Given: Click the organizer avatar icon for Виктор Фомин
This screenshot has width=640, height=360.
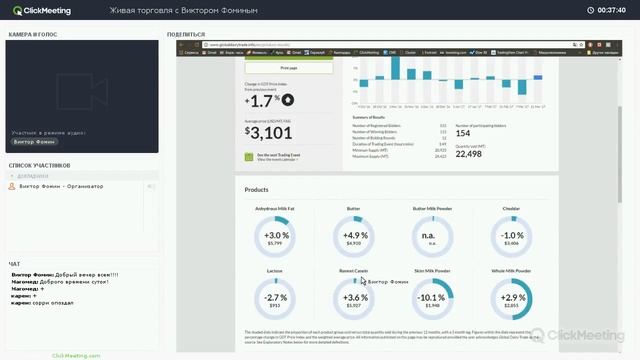Looking at the screenshot, I should click(x=12, y=187).
